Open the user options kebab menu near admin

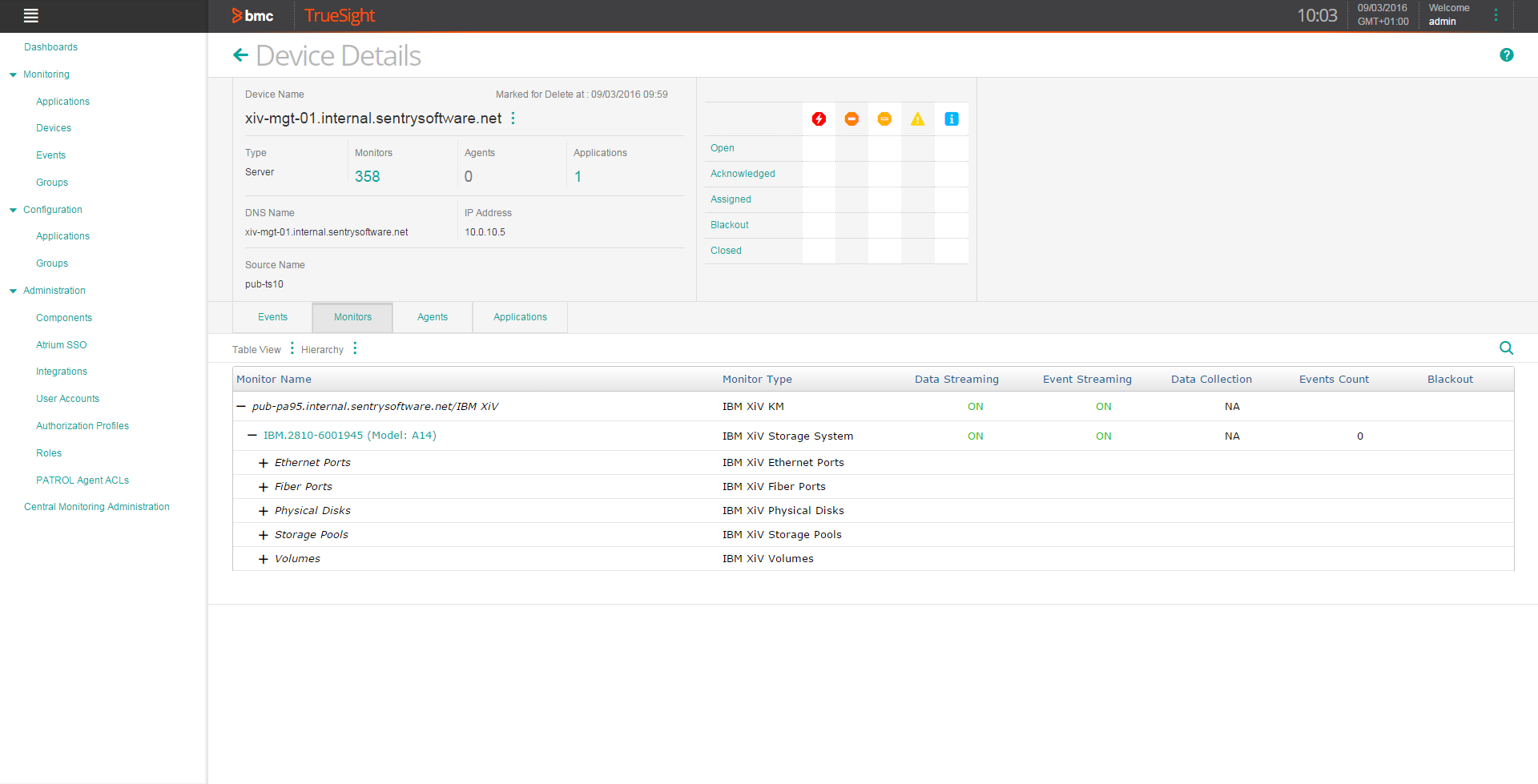pos(1496,15)
